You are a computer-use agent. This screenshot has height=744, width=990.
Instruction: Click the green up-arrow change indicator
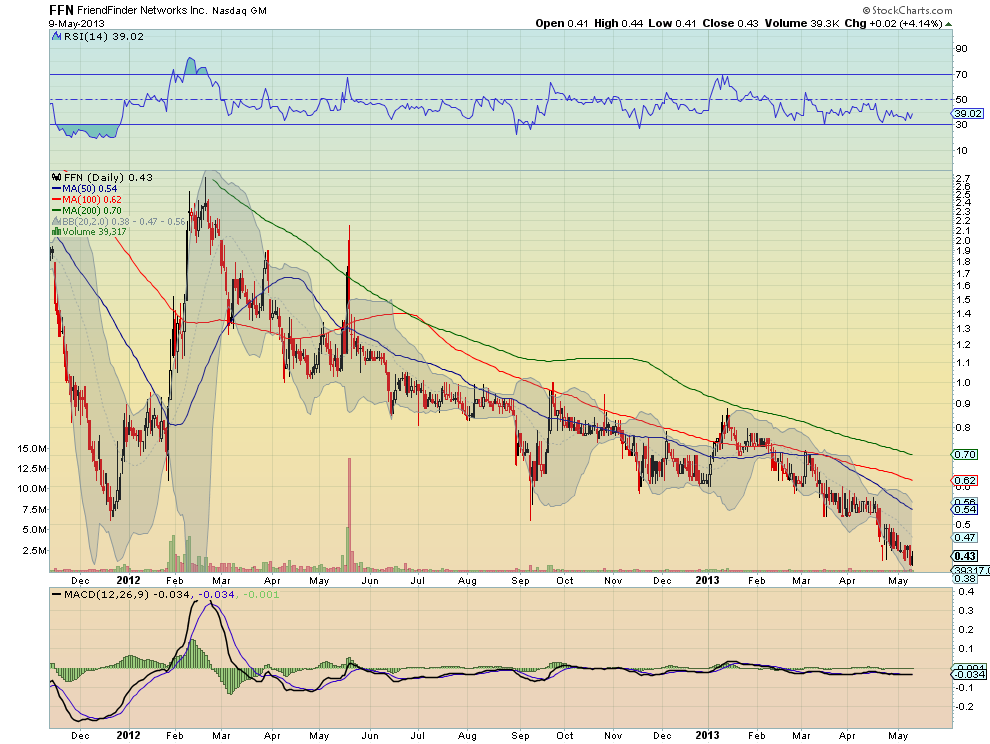[948, 24]
